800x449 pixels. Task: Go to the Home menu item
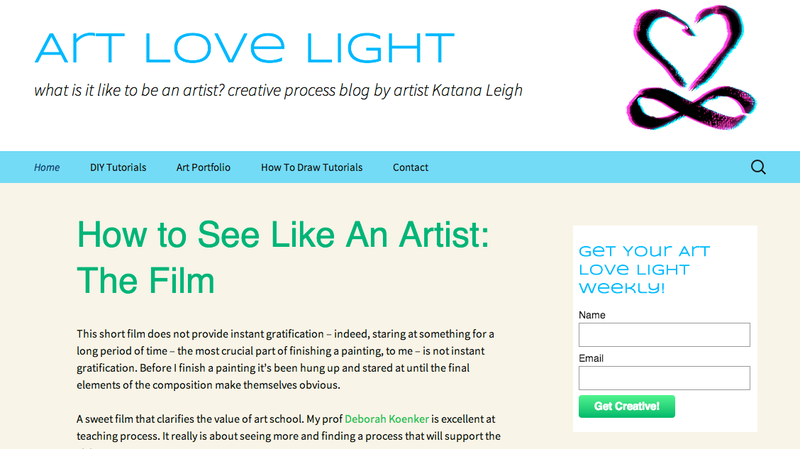pyautogui.click(x=47, y=167)
